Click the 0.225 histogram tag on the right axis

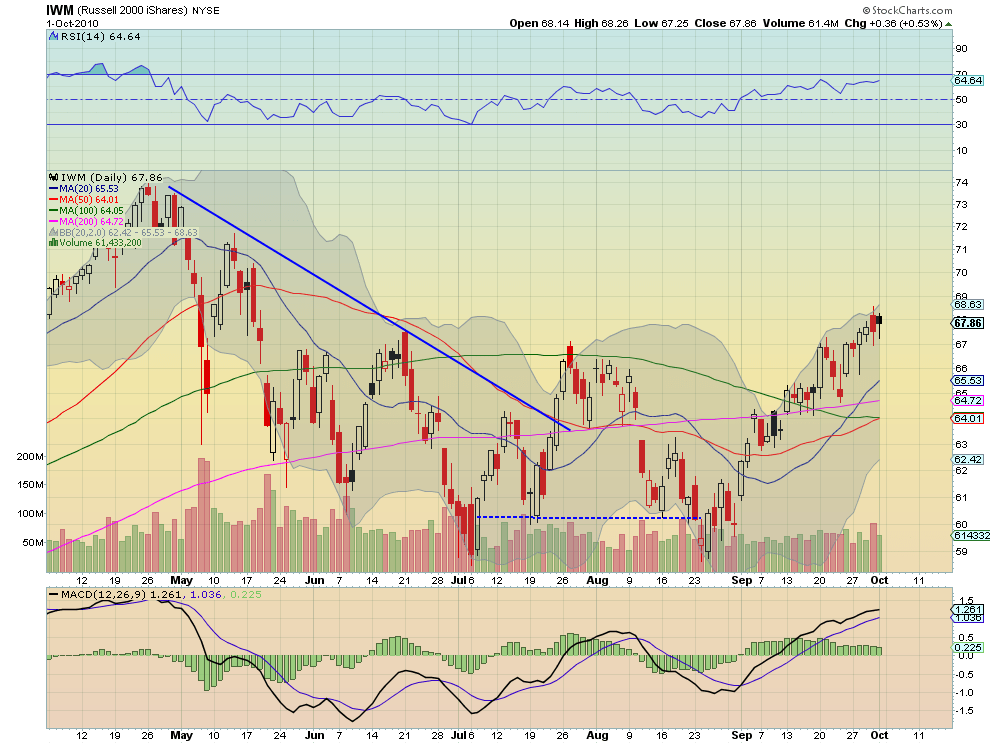[x=968, y=647]
